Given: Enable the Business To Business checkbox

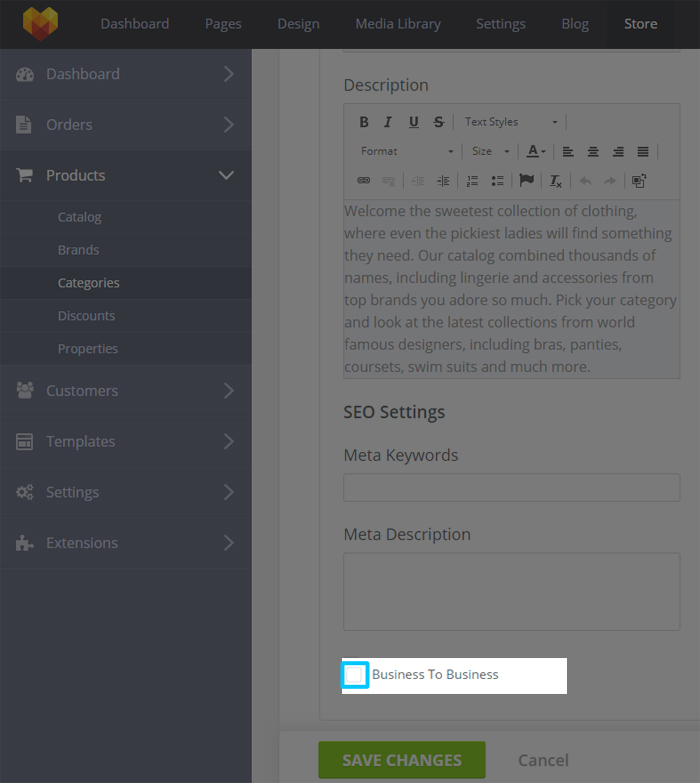Looking at the screenshot, I should 354,675.
